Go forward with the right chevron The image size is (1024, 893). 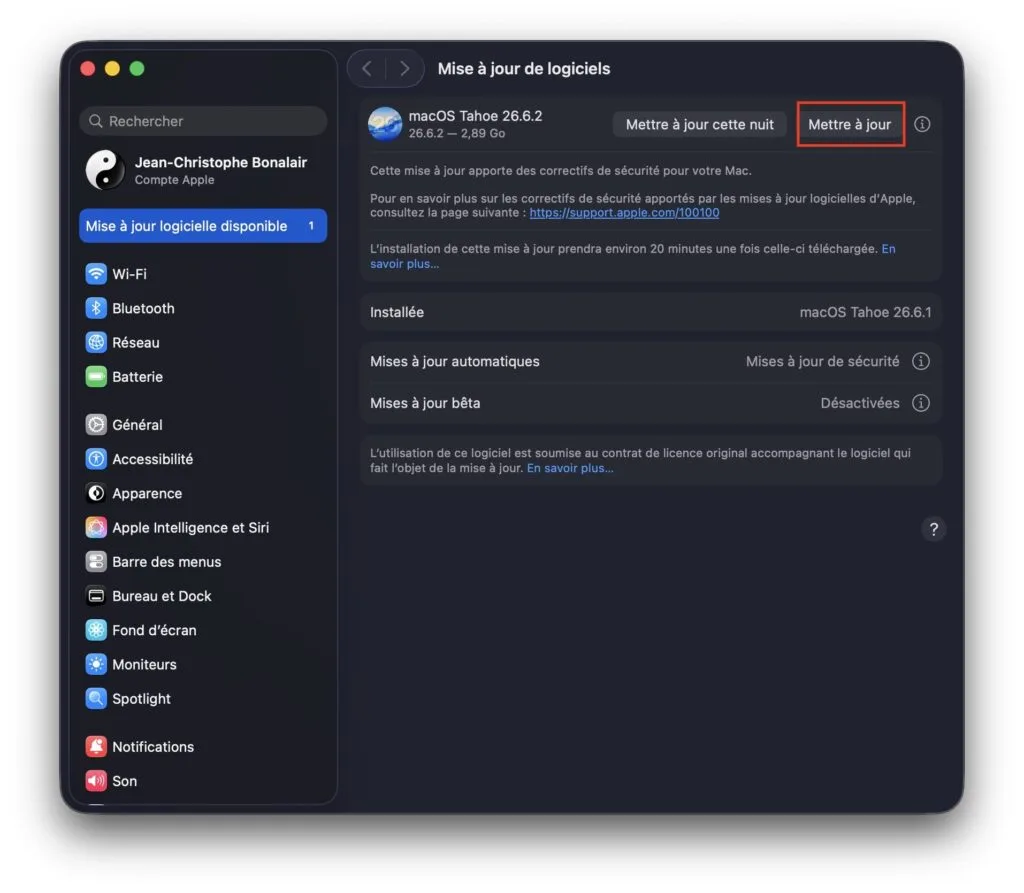coord(404,69)
